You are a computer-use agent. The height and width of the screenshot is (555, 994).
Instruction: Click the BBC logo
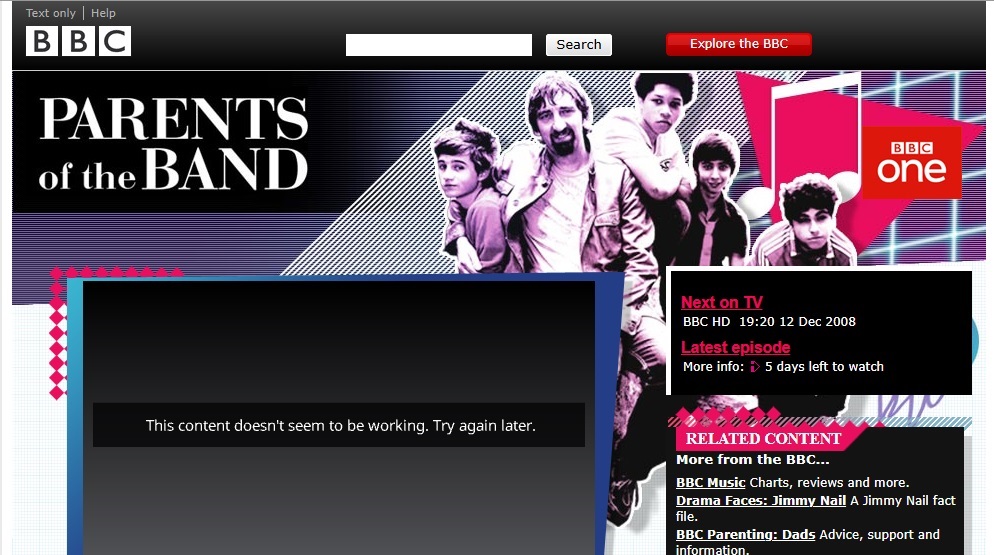pos(78,41)
